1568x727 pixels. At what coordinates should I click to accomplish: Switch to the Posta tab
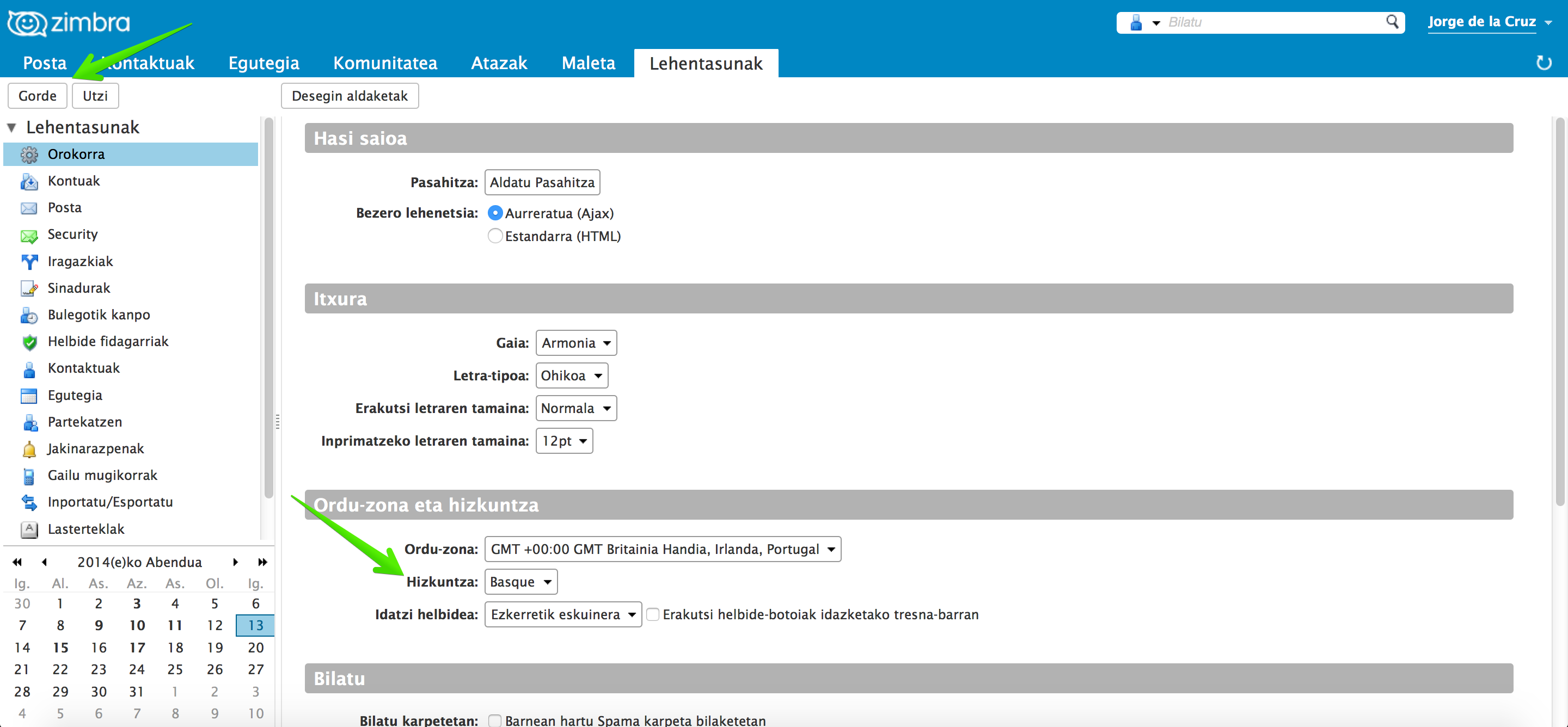[x=45, y=63]
